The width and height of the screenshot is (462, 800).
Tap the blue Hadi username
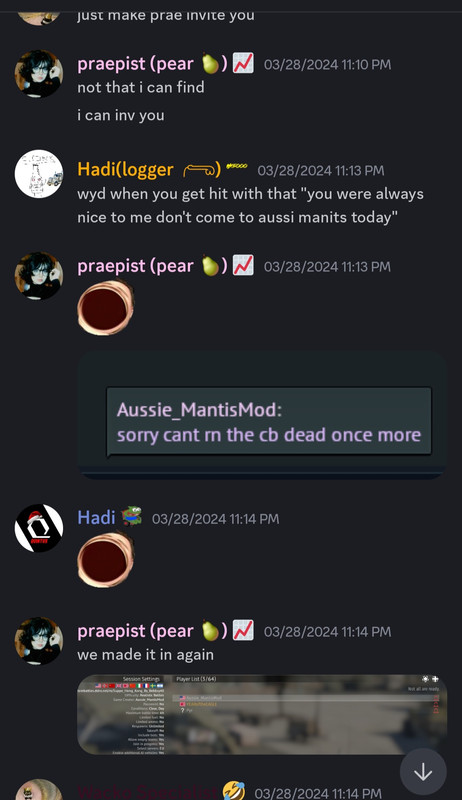[96, 517]
